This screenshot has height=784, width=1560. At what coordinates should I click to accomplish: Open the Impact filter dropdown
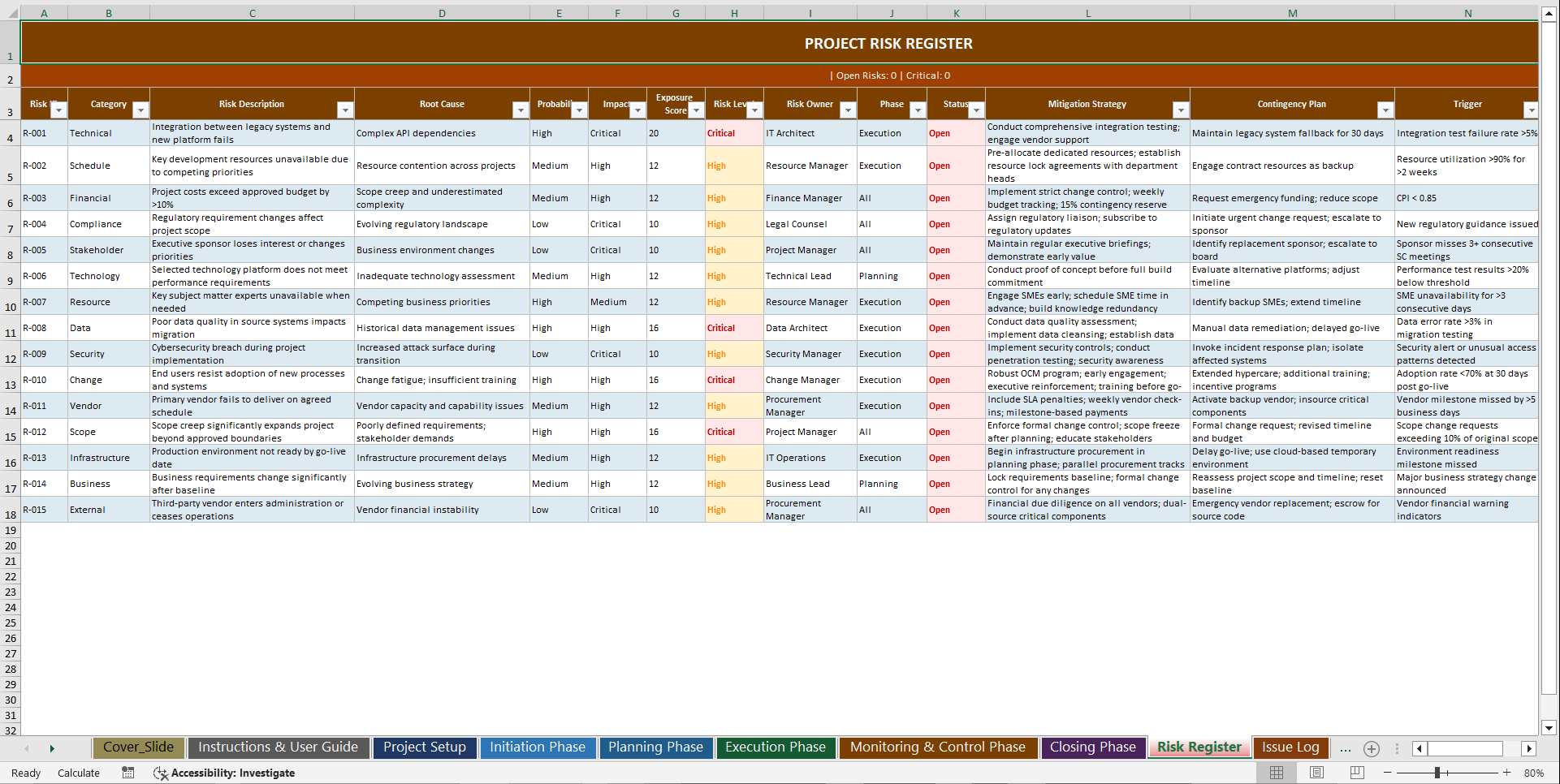pyautogui.click(x=637, y=110)
